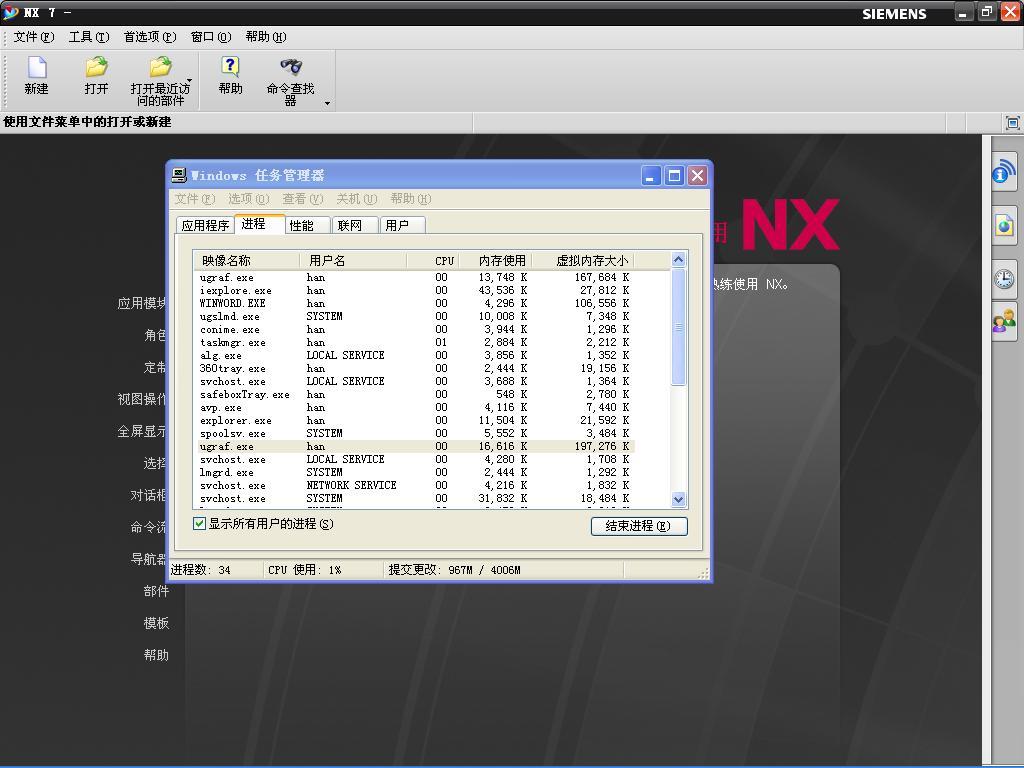
Task: Sort by 内存使用 column header
Action: point(496,261)
